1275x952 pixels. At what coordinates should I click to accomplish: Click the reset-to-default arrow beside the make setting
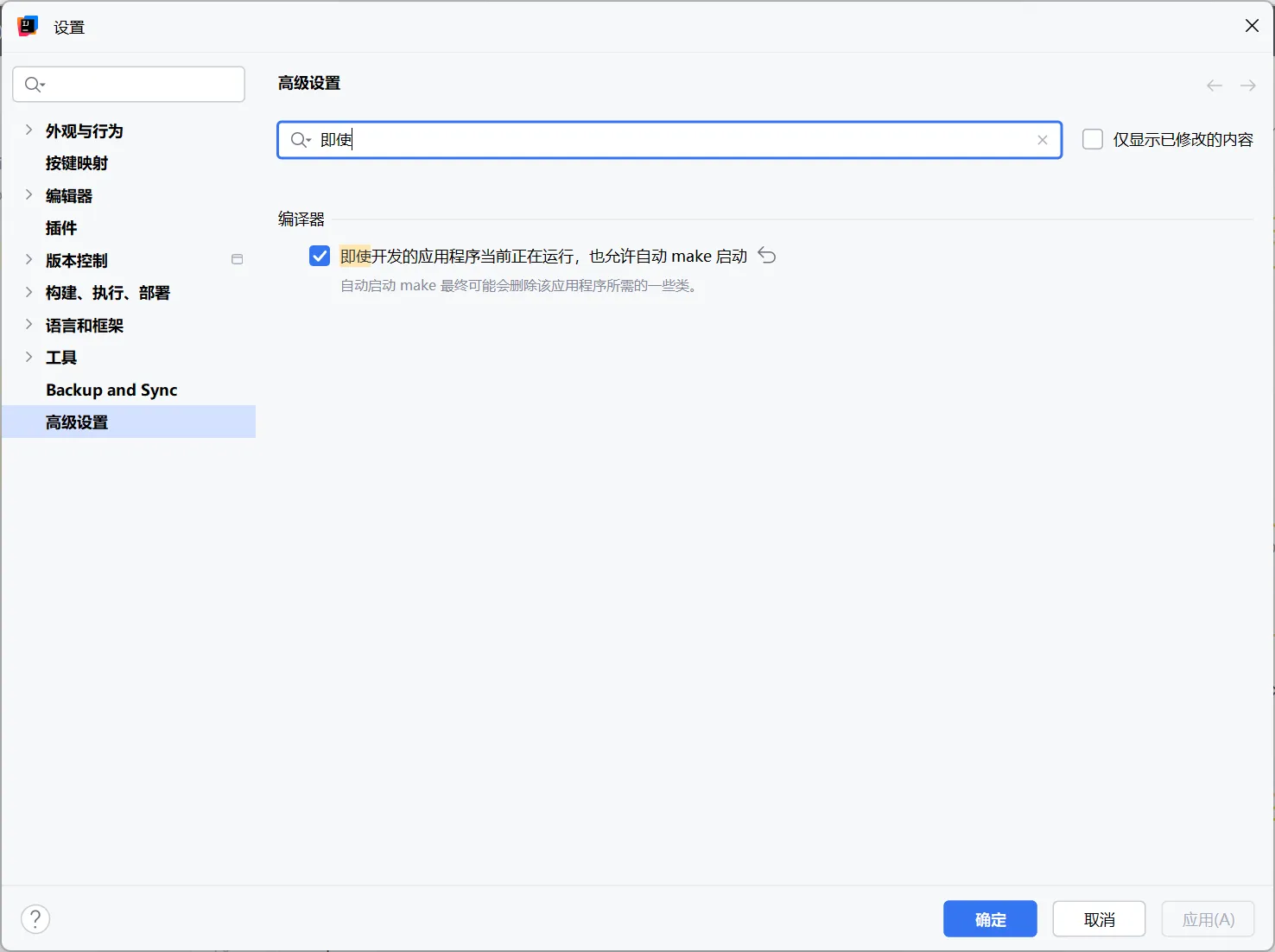tap(766, 256)
